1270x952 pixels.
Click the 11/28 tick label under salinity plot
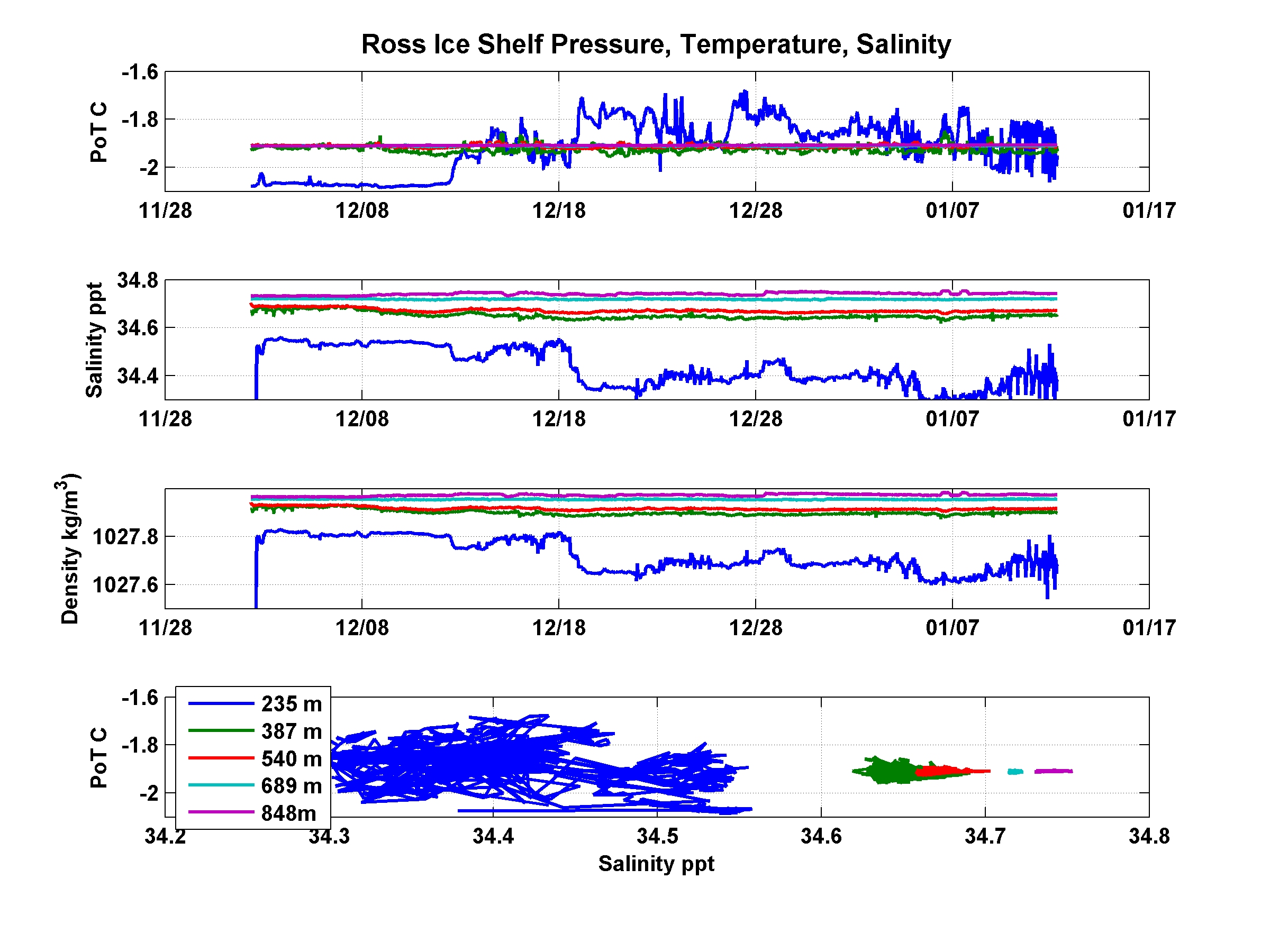(165, 419)
